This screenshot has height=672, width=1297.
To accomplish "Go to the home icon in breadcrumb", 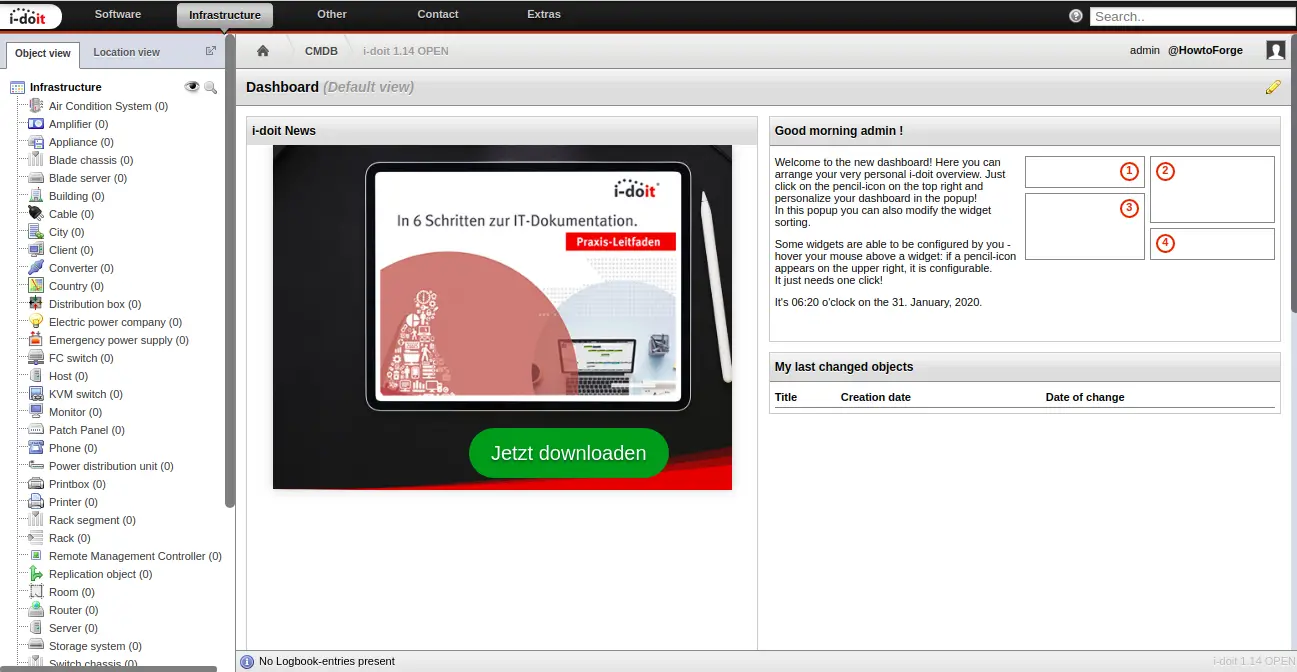I will click(x=263, y=51).
